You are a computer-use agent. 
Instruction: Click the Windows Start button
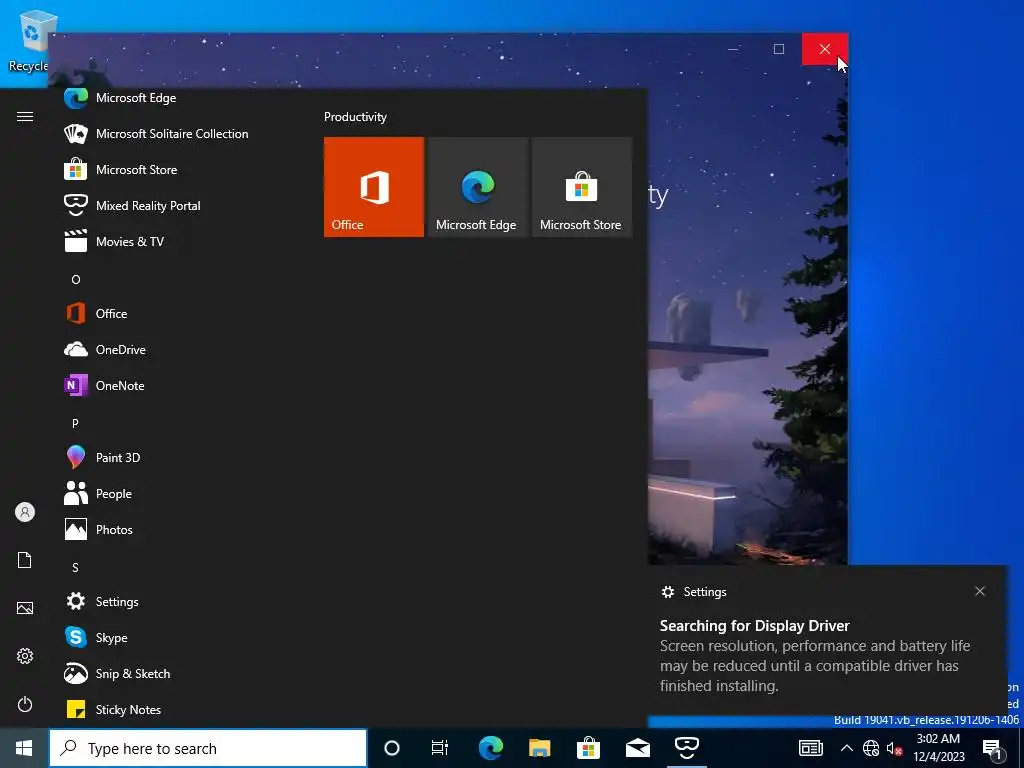(x=24, y=748)
